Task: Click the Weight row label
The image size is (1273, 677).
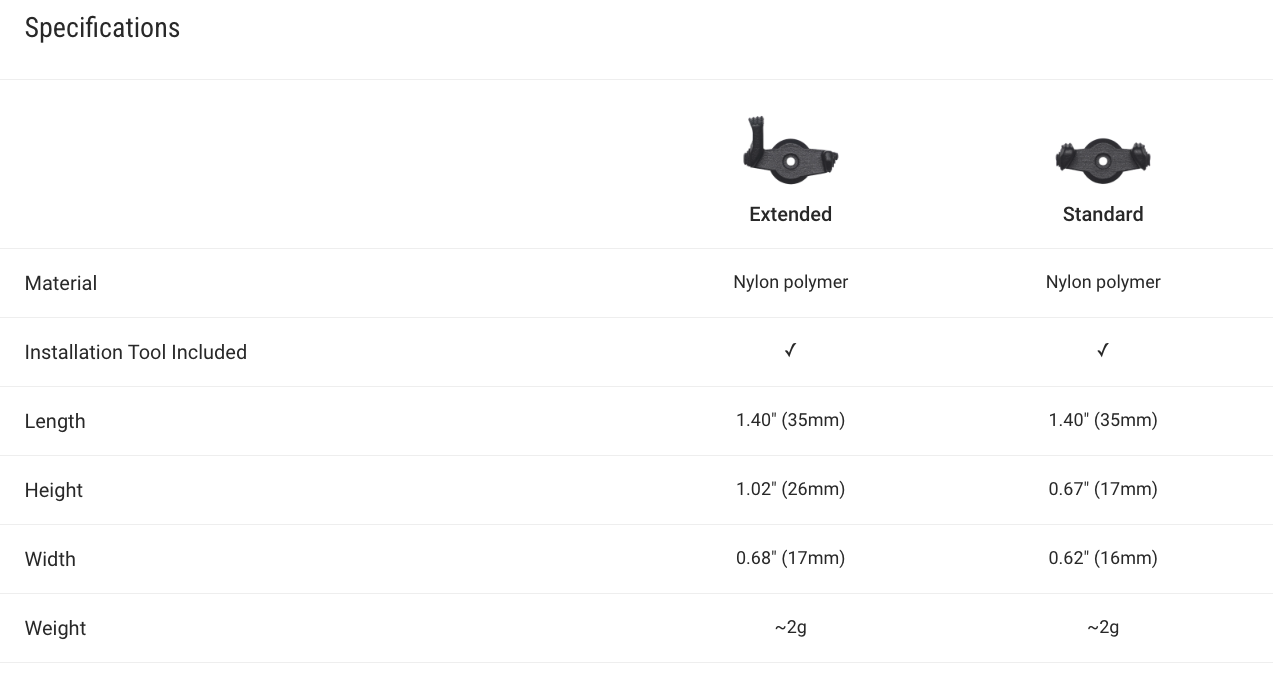Action: (x=55, y=628)
